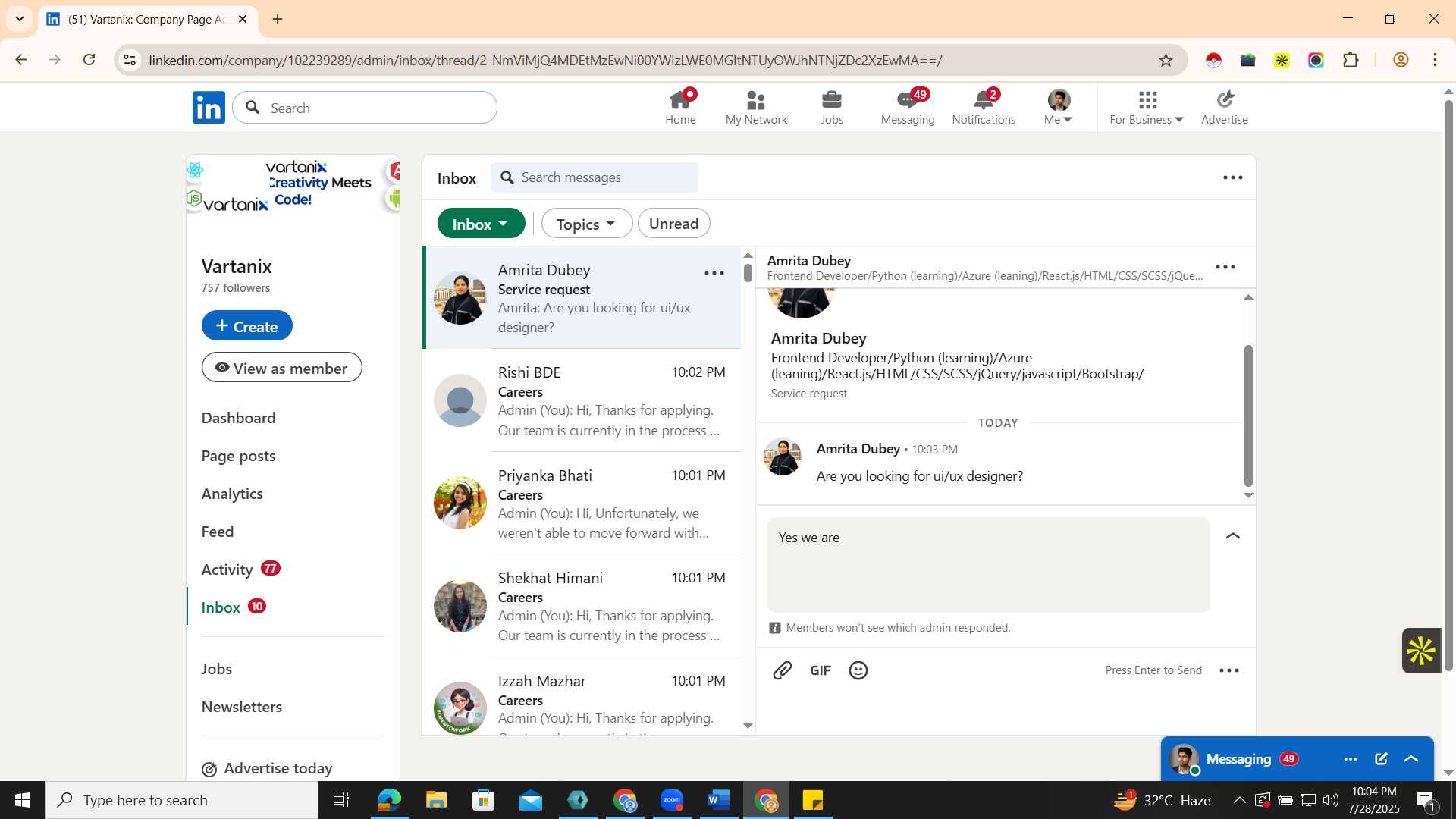Click the LinkedIn logo
The image size is (1456, 819).
click(209, 108)
